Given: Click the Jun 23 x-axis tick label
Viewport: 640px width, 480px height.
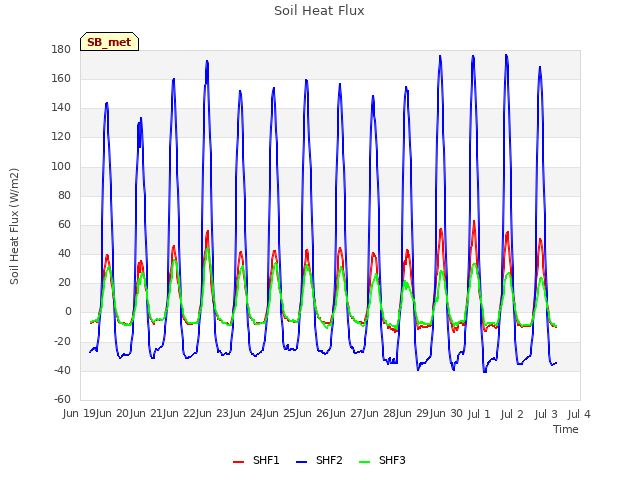Looking at the screenshot, I should click(x=214, y=413).
